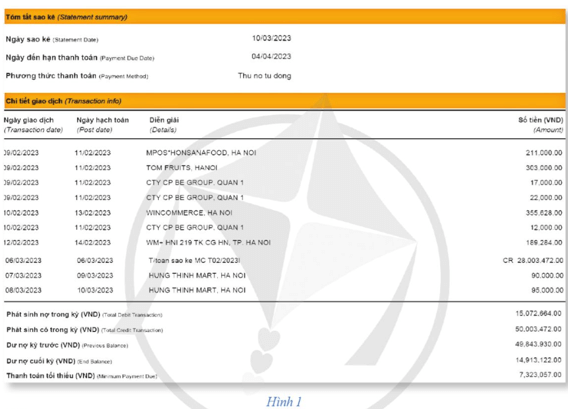The width and height of the screenshot is (576, 412).
Task: Click the minimum payment due 7,323,057.00
Action: pos(540,375)
